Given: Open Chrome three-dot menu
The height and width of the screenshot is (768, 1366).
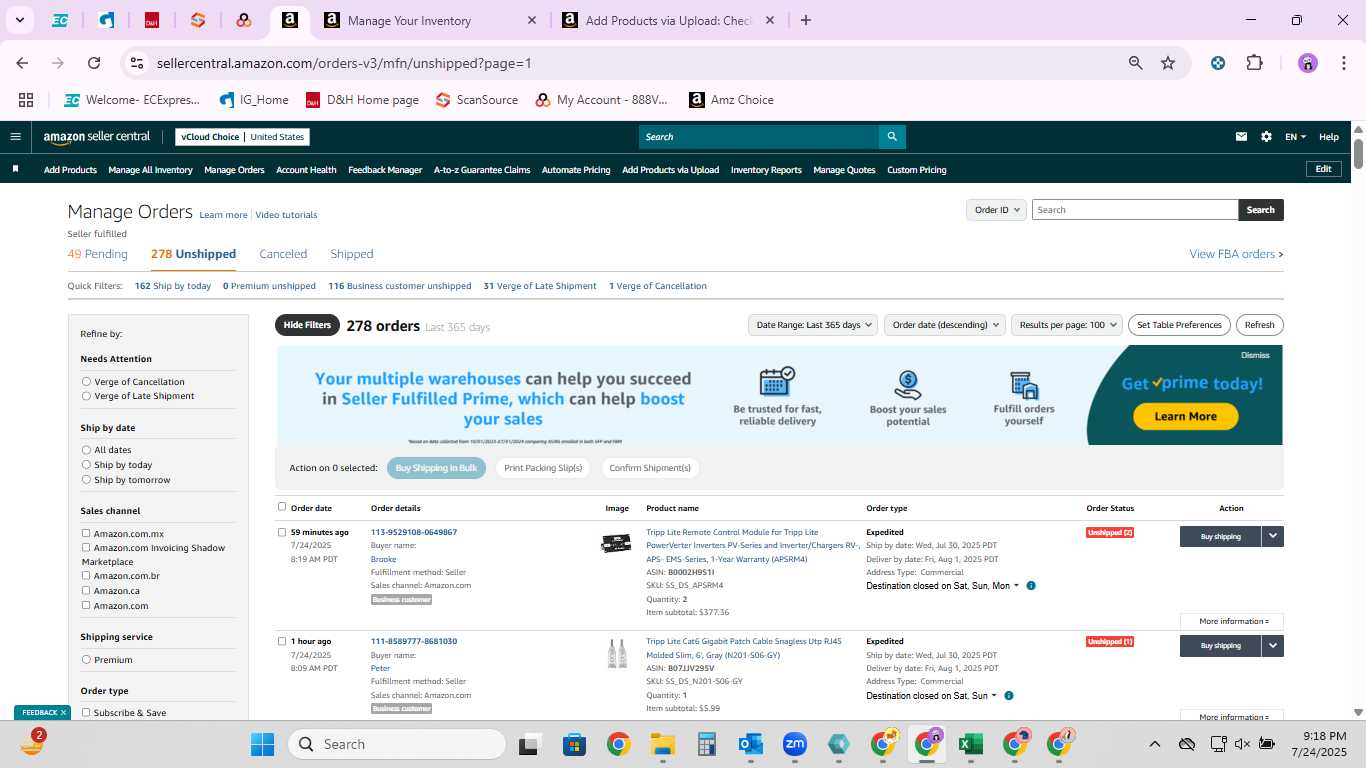Looking at the screenshot, I should tap(1343, 63).
